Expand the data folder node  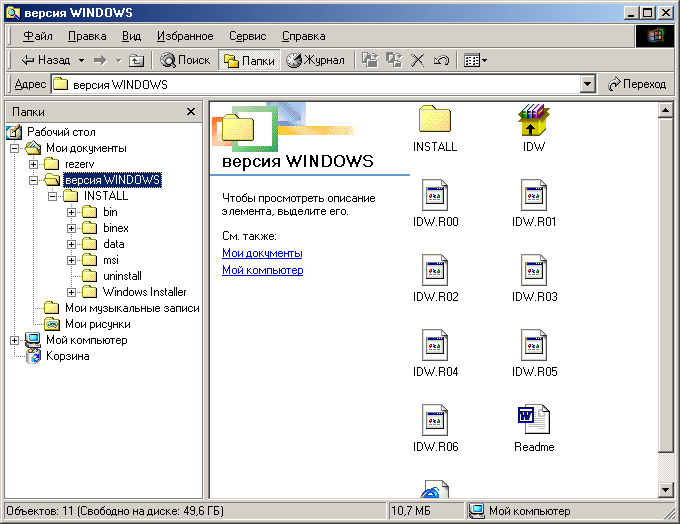72,244
